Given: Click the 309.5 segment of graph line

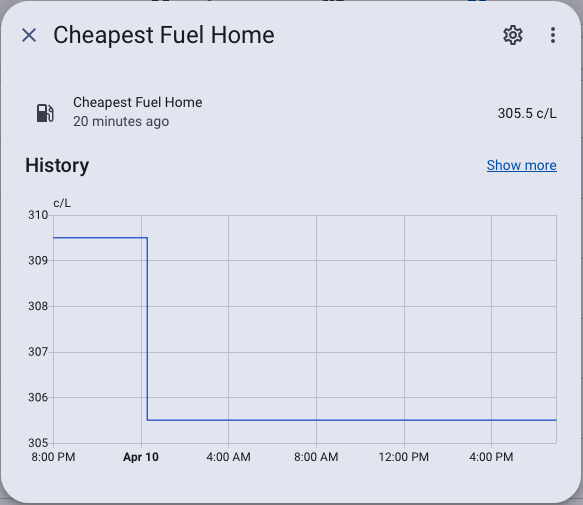Looking at the screenshot, I should pyautogui.click(x=100, y=237).
